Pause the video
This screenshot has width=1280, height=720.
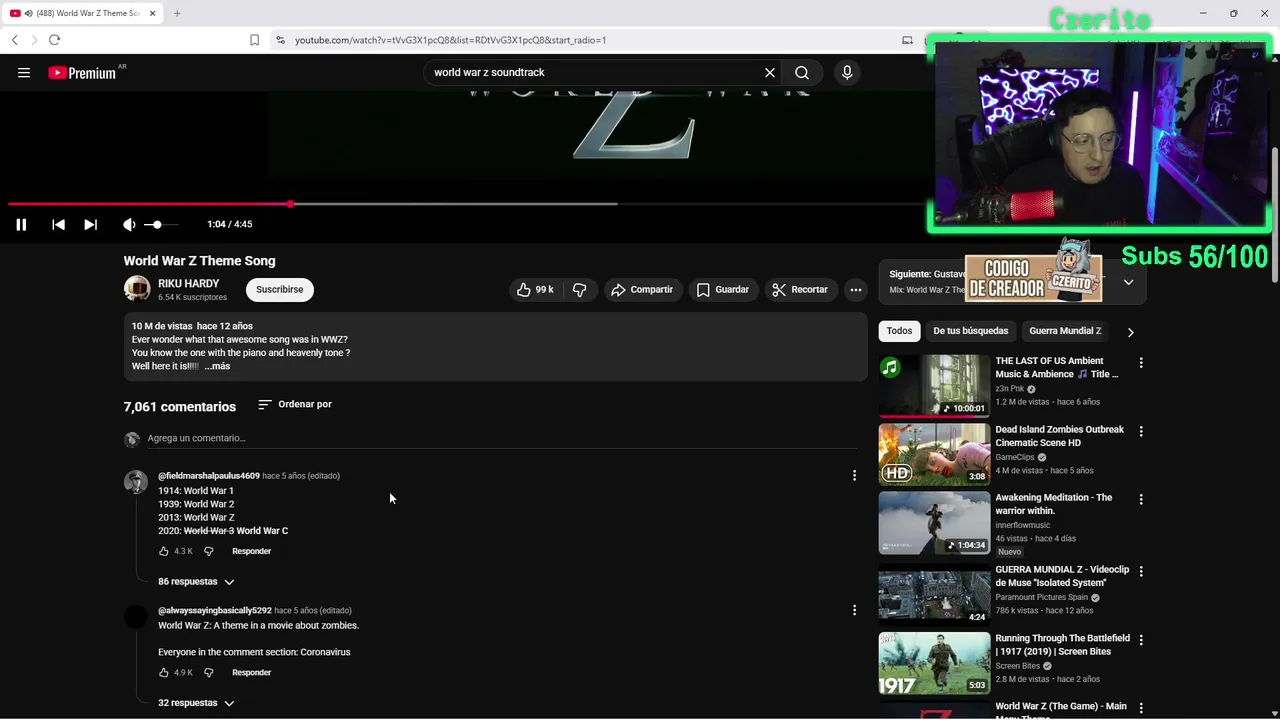point(21,224)
